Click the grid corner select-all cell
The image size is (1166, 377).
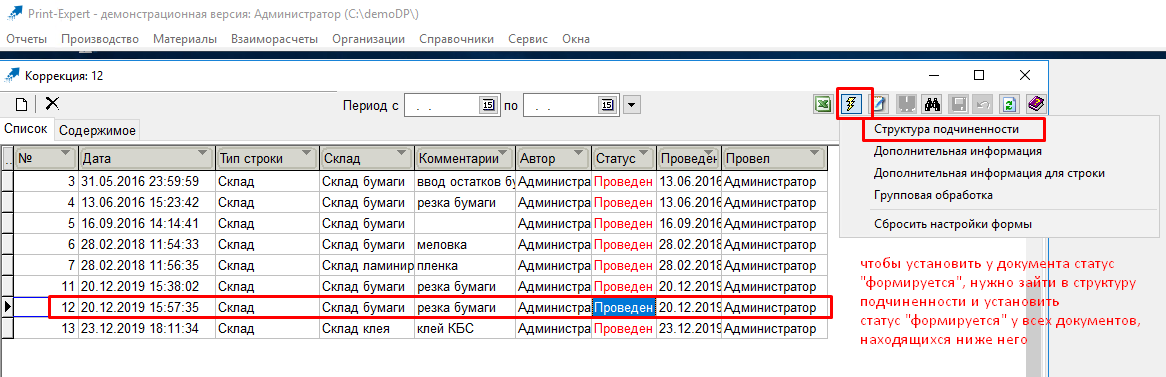(7, 158)
